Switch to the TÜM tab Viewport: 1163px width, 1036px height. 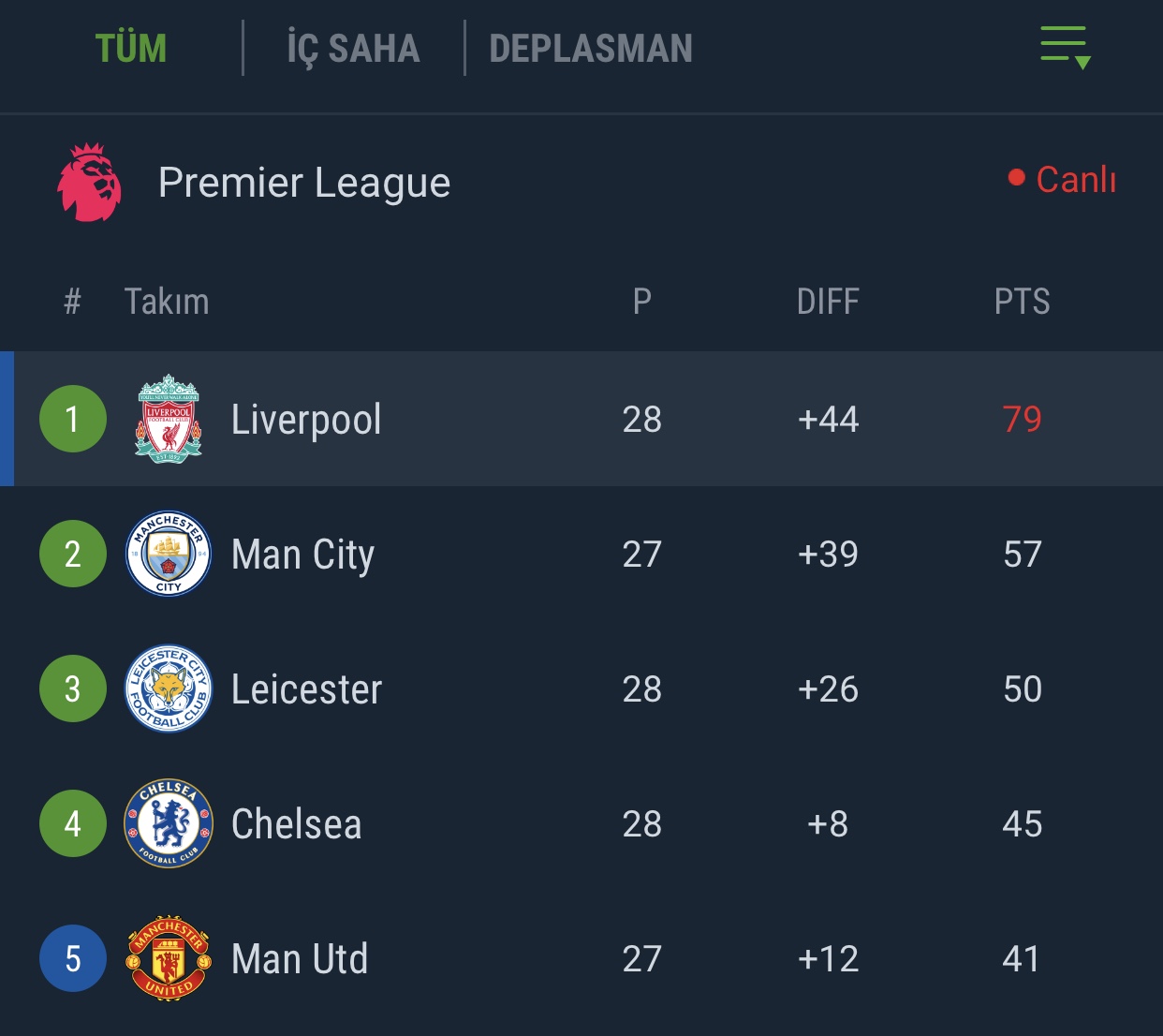131,49
